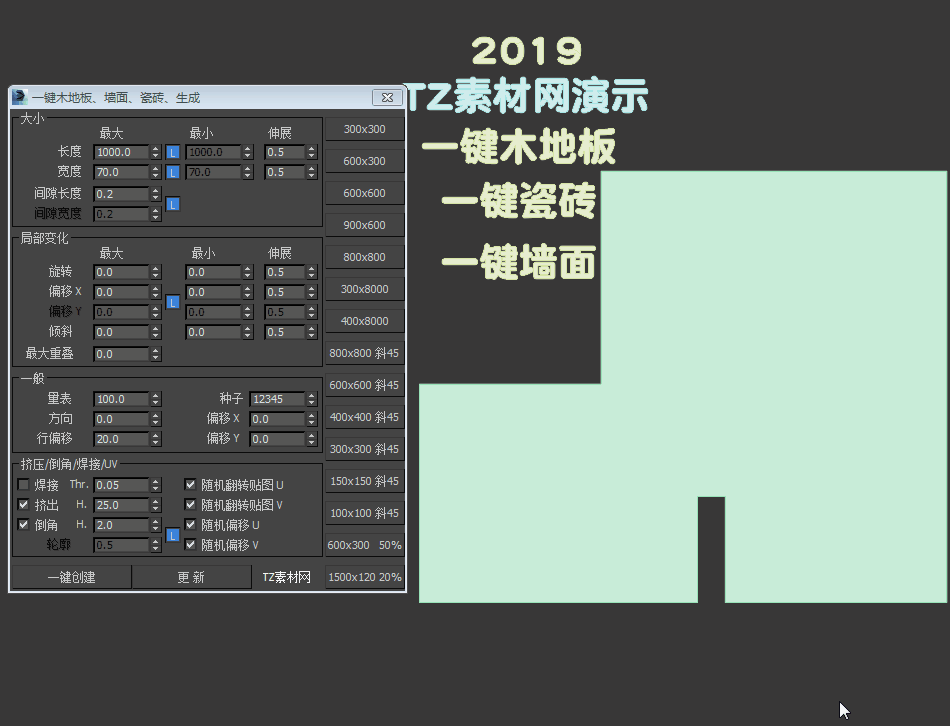Click the 更新 update button
This screenshot has width=950, height=726.
[x=191, y=577]
